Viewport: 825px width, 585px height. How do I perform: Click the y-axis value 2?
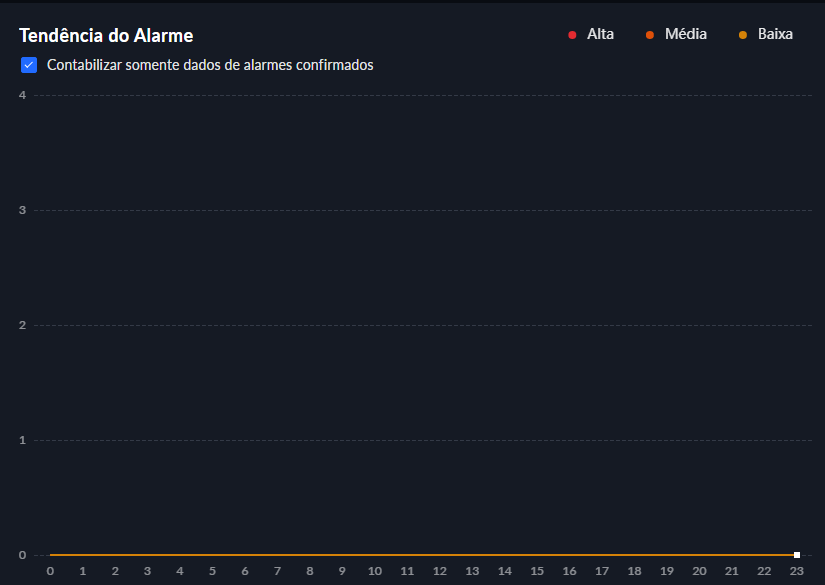click(22, 325)
